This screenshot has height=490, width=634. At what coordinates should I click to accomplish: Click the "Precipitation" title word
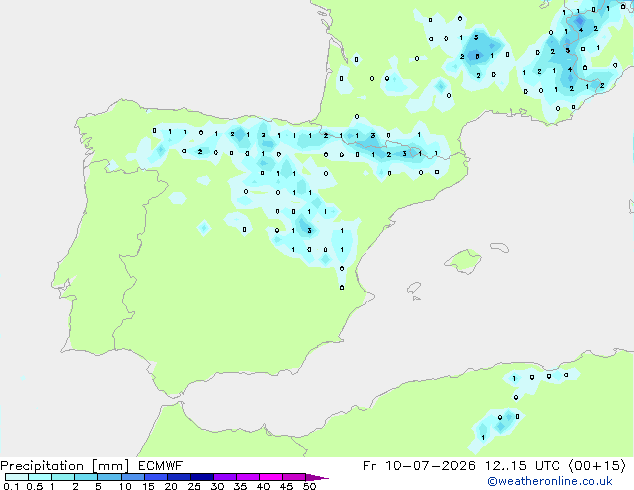coord(42,466)
